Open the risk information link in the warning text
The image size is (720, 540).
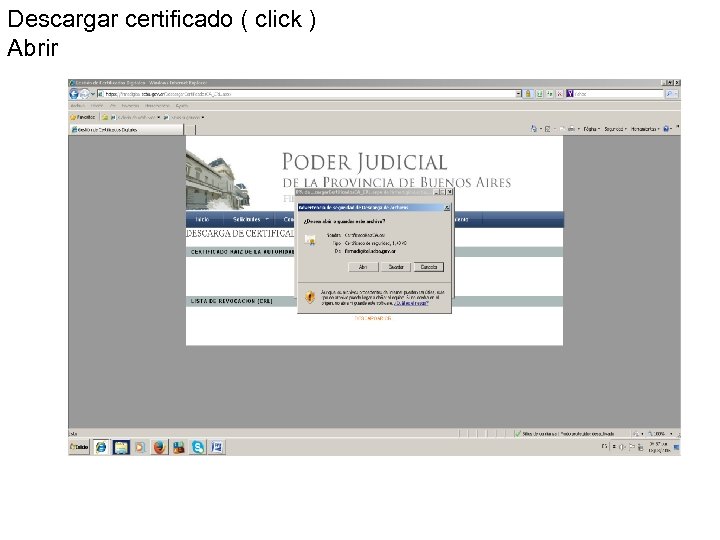411,303
